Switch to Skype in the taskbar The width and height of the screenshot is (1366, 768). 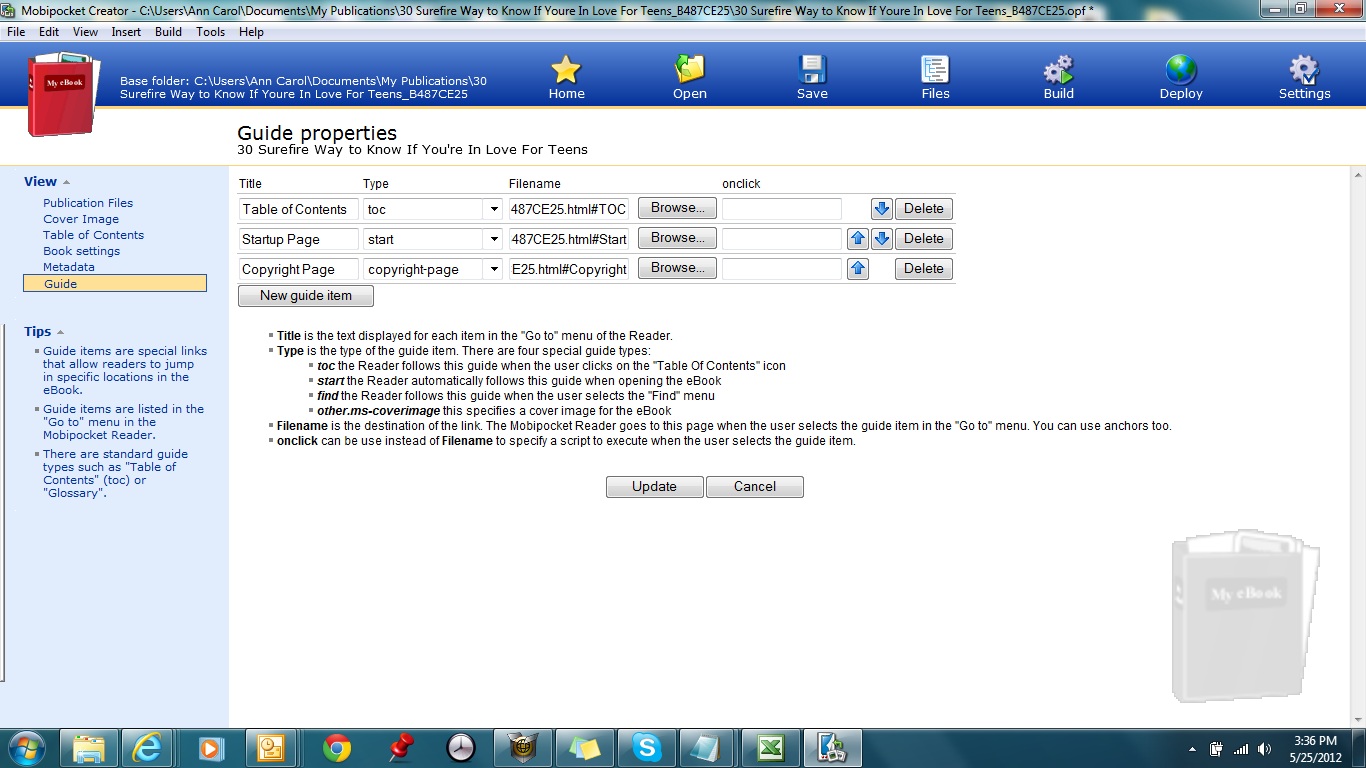[647, 748]
